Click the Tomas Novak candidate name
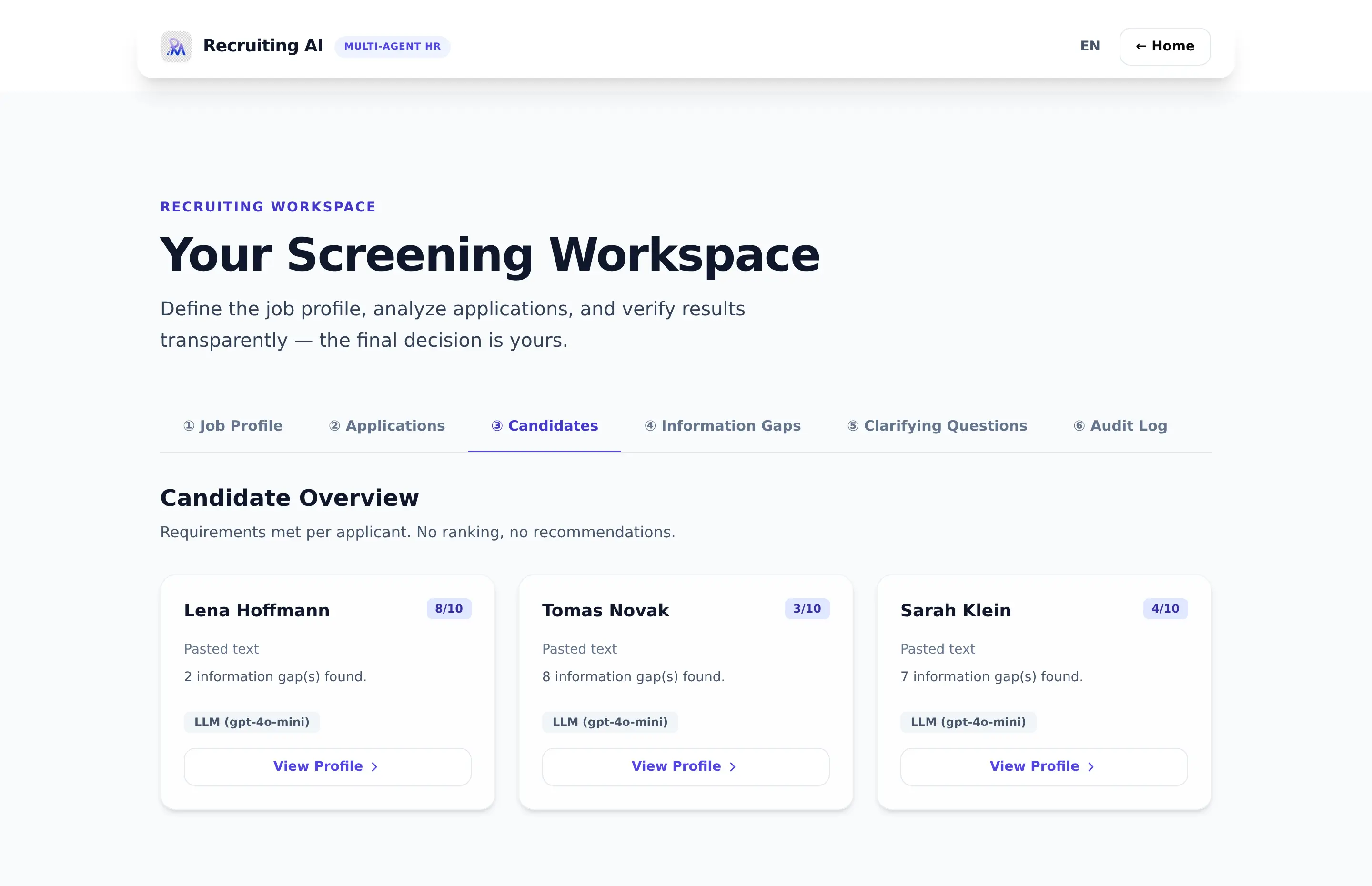 click(605, 610)
